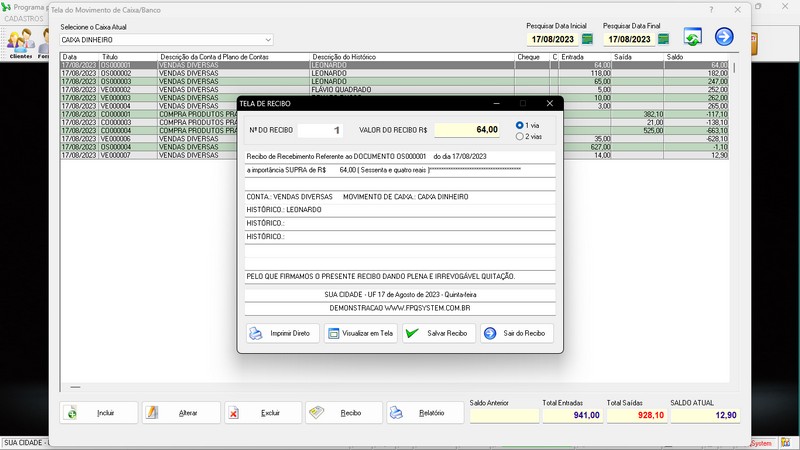Select row with title OS000003
The width and height of the screenshot is (800, 450).
[x=394, y=82]
